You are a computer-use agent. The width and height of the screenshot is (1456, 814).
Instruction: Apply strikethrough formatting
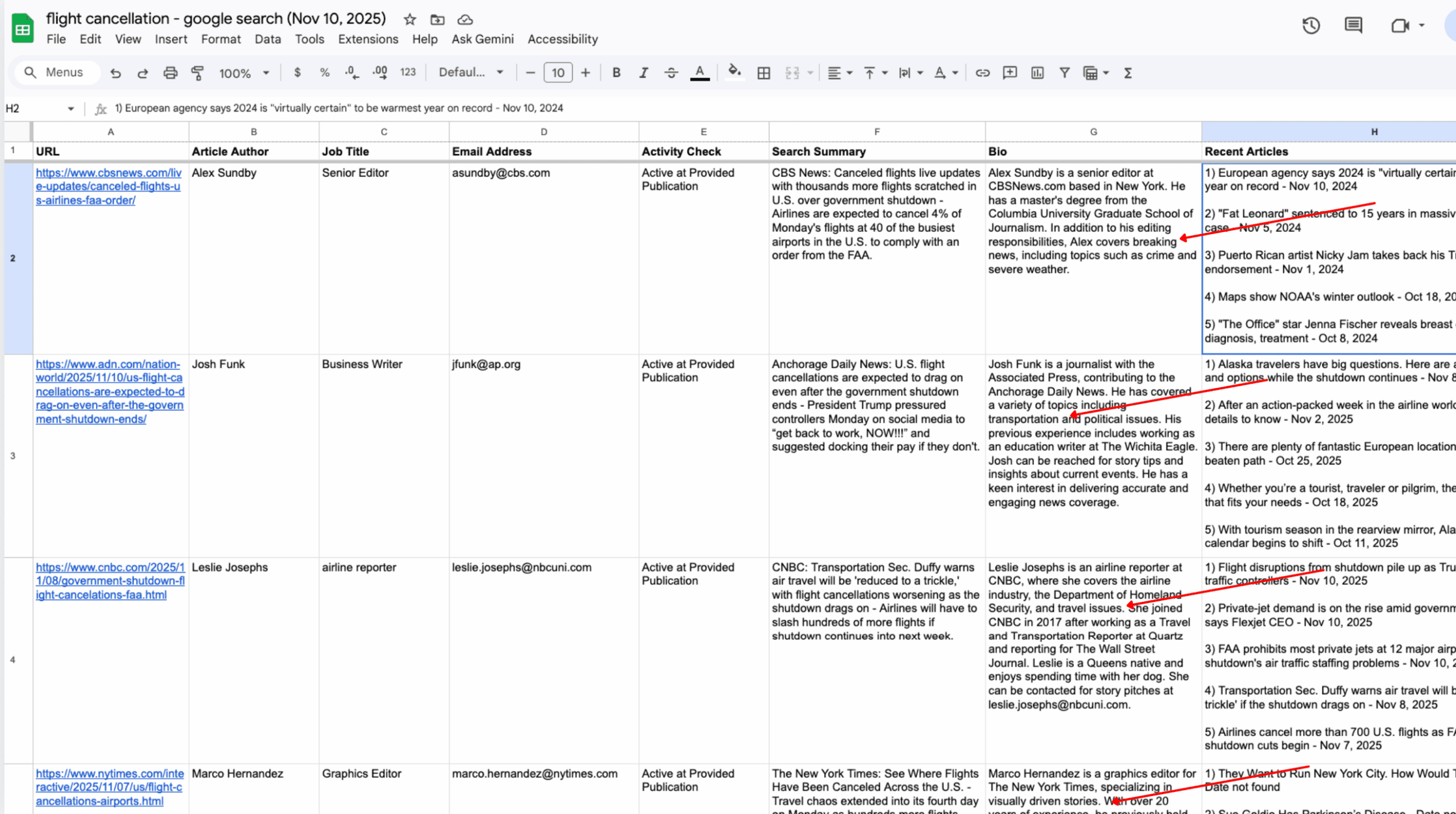(x=671, y=73)
